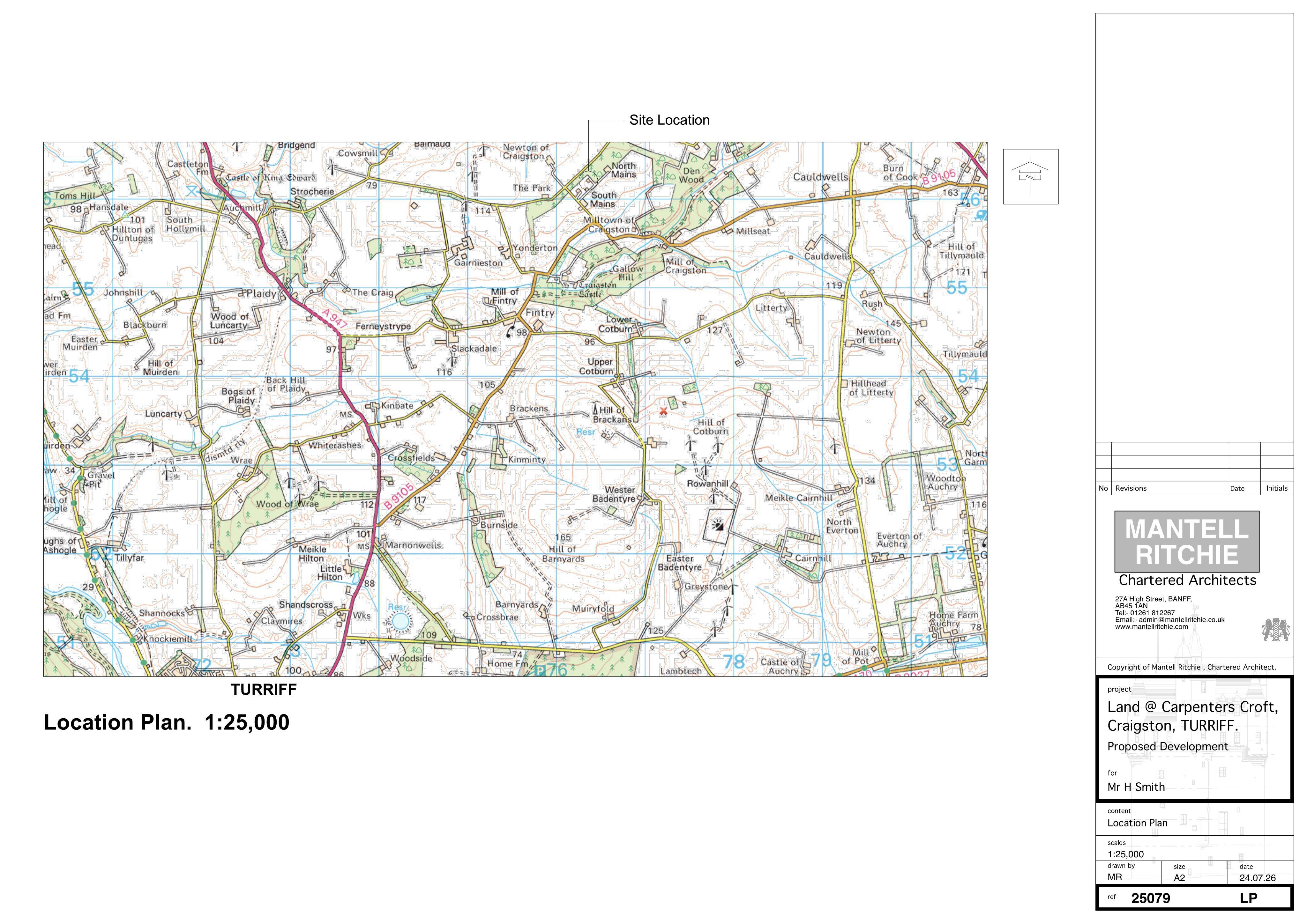Screen dimensions: 1307x924
Task: Click the sheet size 'A2'
Action: [1179, 878]
